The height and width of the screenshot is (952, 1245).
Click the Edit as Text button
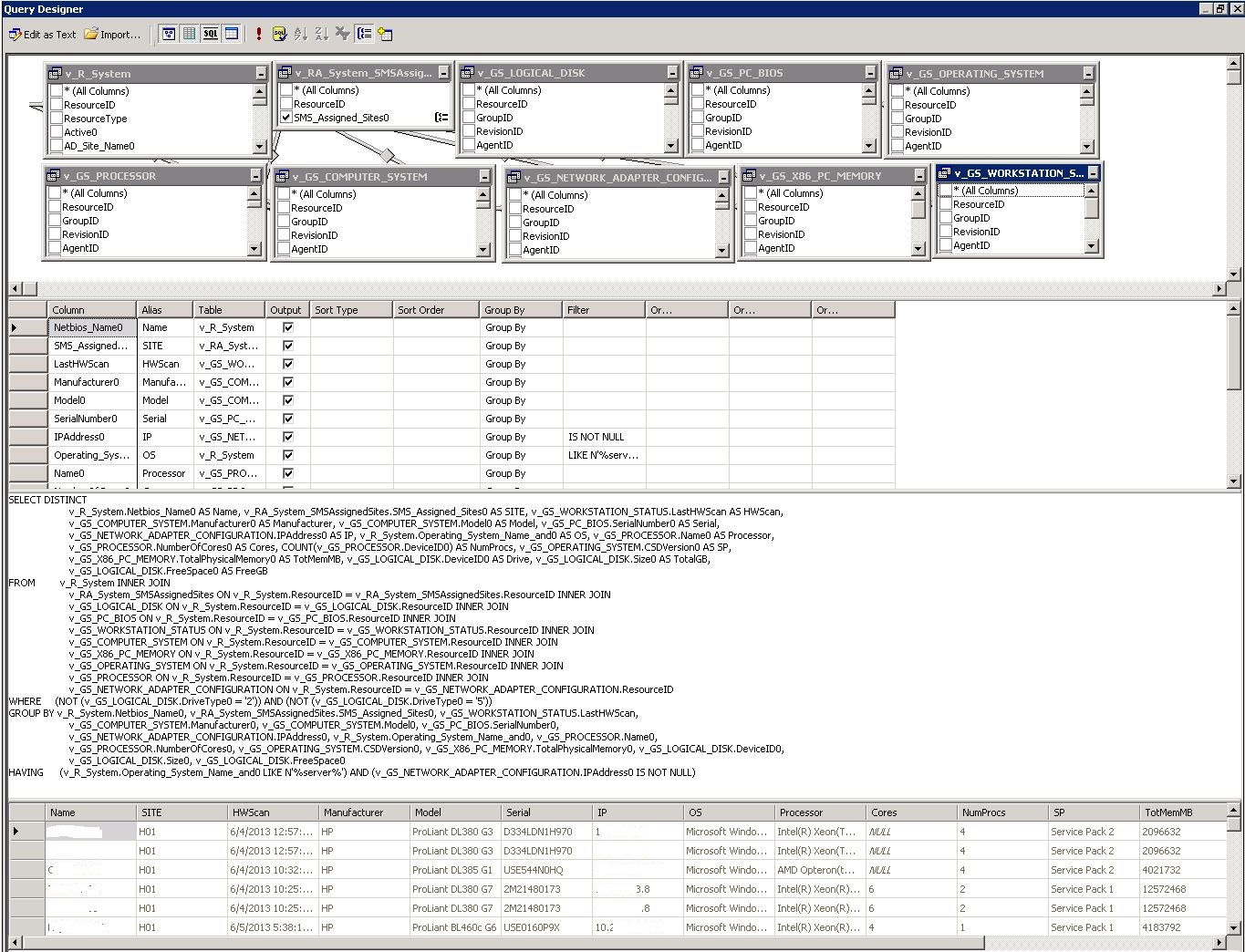pos(43,35)
